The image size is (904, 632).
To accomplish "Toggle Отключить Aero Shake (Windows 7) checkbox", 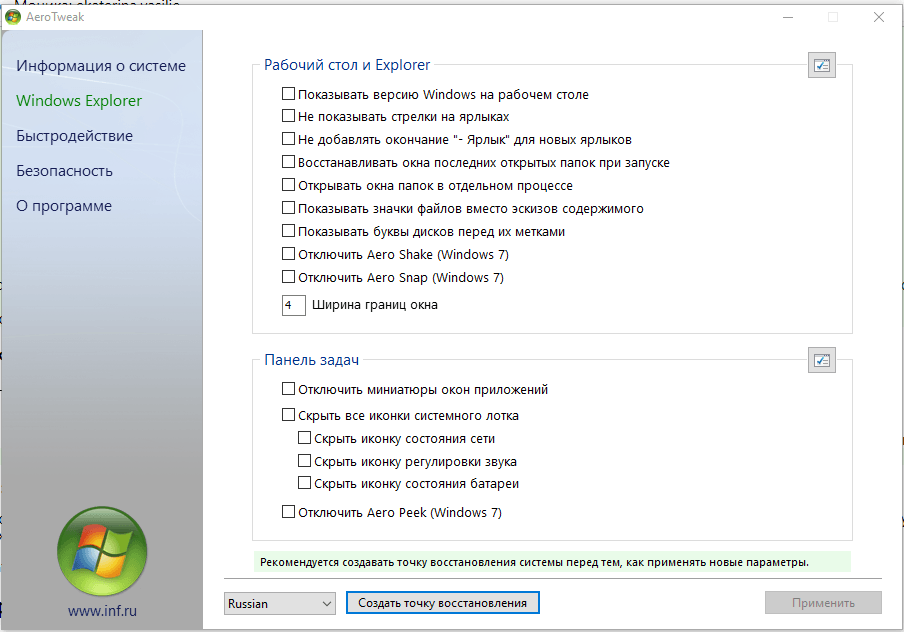I will (289, 254).
